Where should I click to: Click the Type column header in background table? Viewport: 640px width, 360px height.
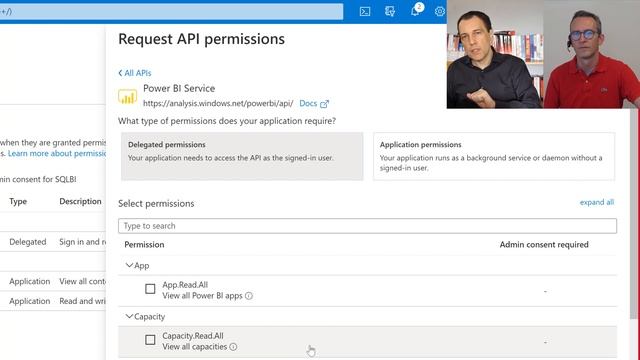click(18, 201)
